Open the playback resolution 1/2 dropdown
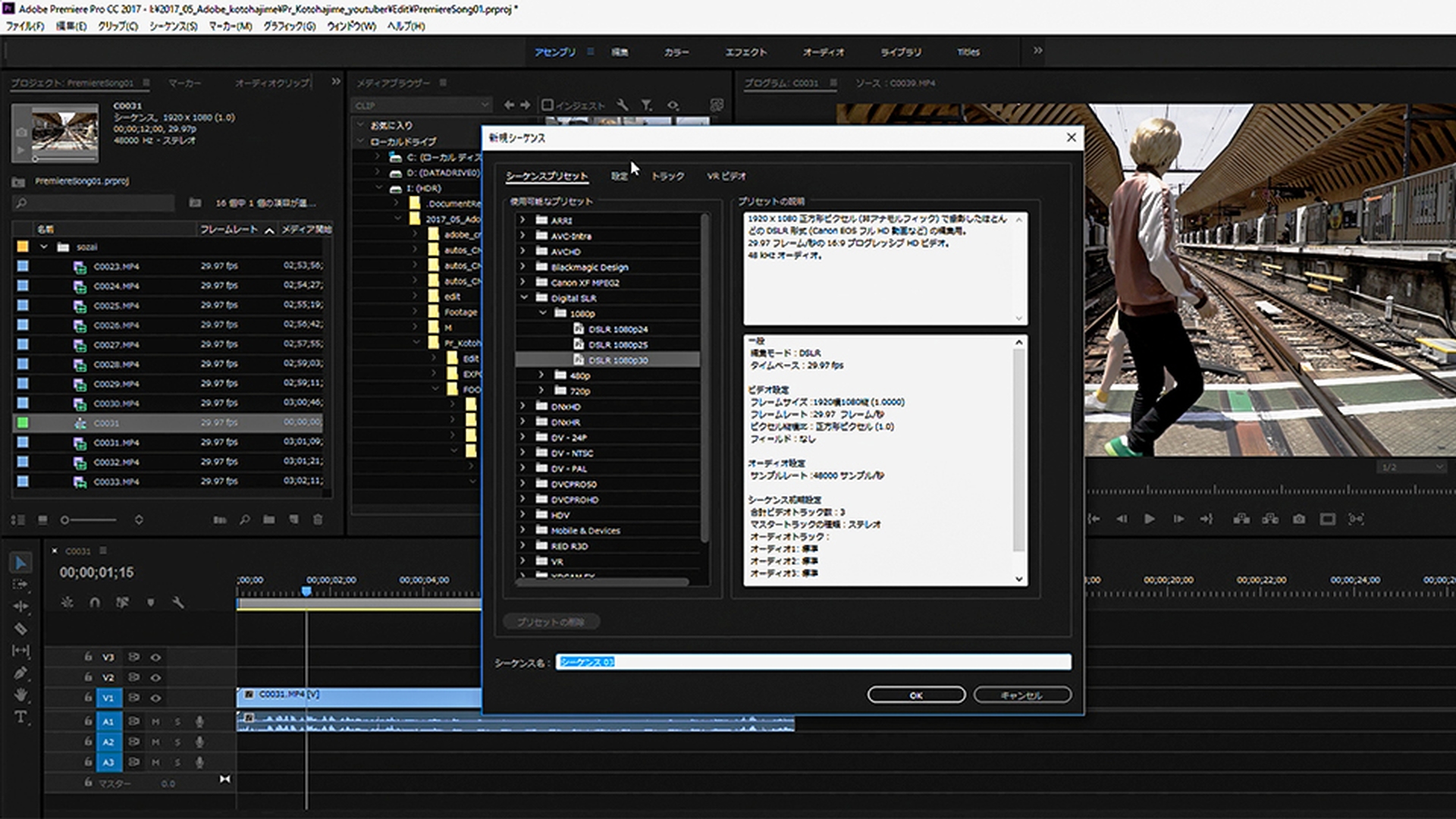Viewport: 1456px width, 819px height. [x=1412, y=468]
